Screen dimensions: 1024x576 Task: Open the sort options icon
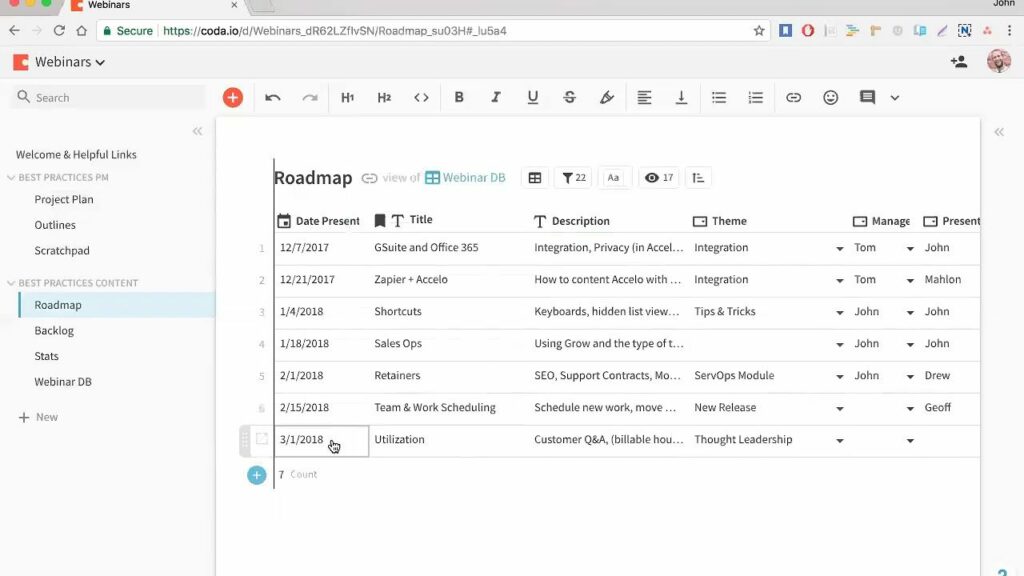(698, 178)
